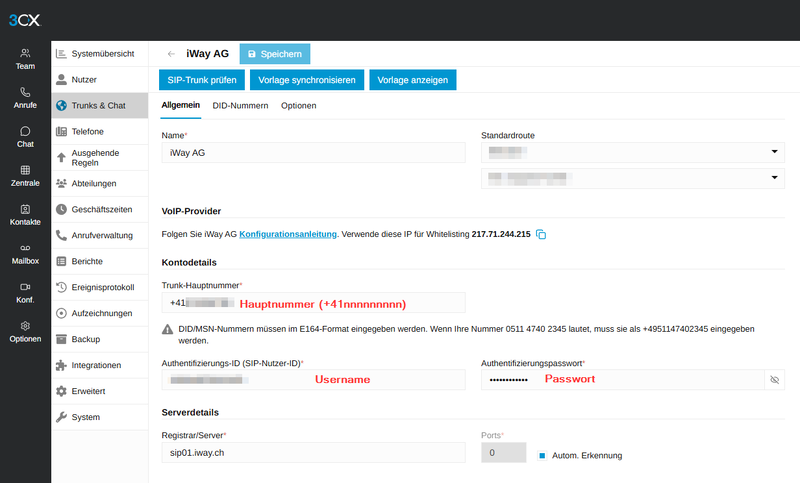Switch to the DID-Nummern tab

[x=240, y=106]
